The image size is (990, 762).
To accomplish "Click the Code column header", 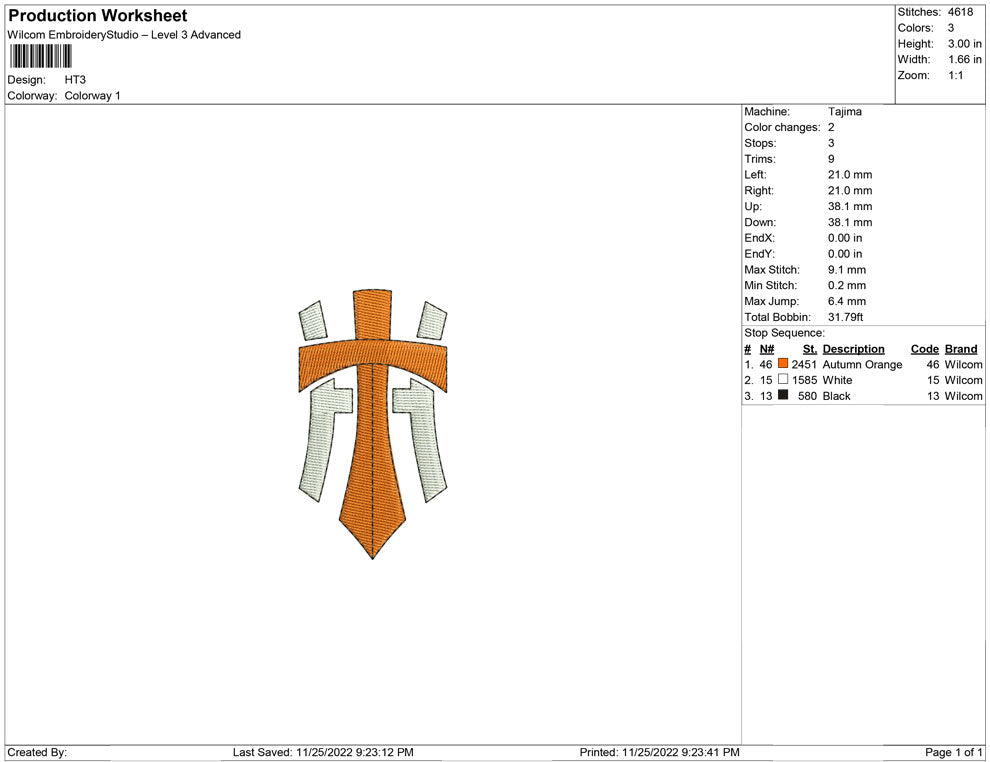I will pyautogui.click(x=924, y=349).
